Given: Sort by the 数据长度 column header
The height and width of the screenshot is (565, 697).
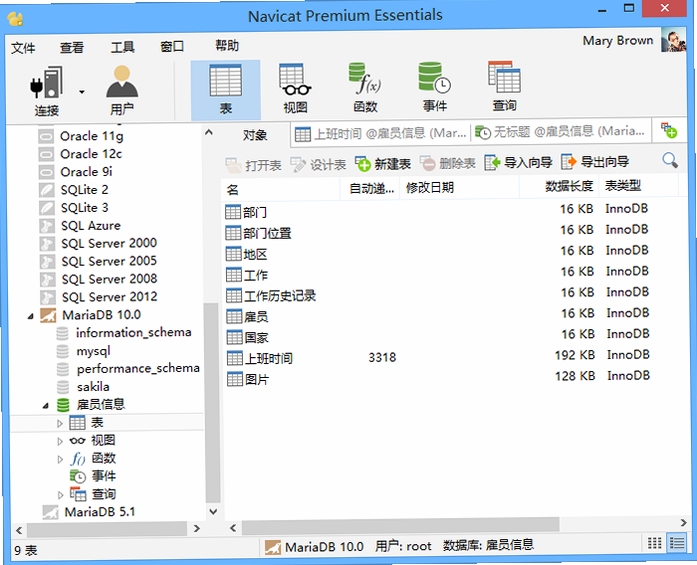Looking at the screenshot, I should (559, 186).
